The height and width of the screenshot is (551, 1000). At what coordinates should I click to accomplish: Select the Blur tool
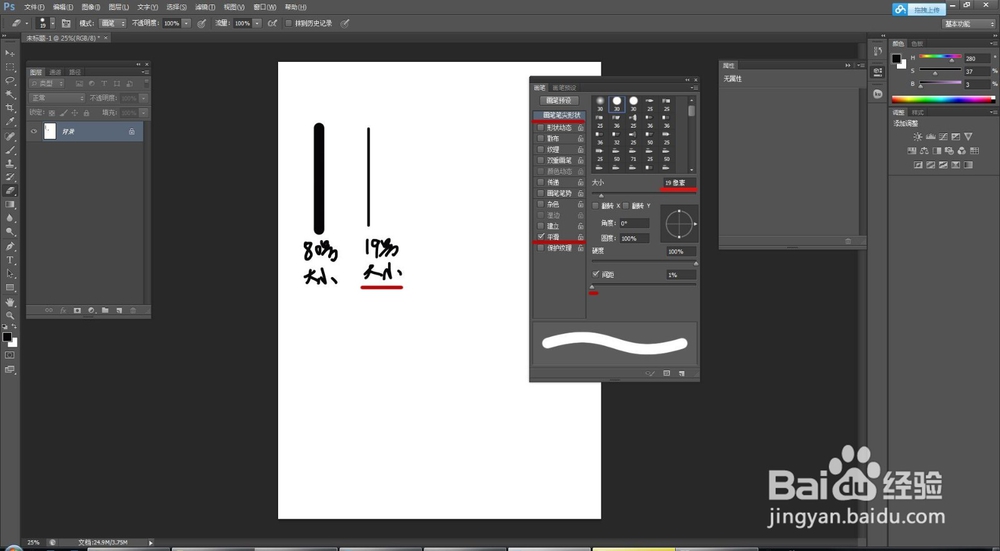pos(10,218)
